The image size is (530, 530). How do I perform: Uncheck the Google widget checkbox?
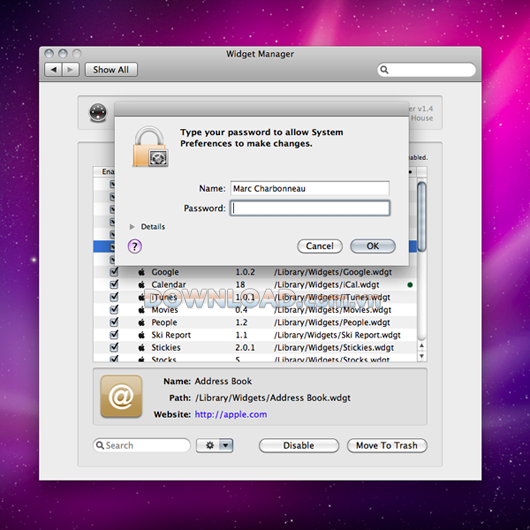pos(114,271)
